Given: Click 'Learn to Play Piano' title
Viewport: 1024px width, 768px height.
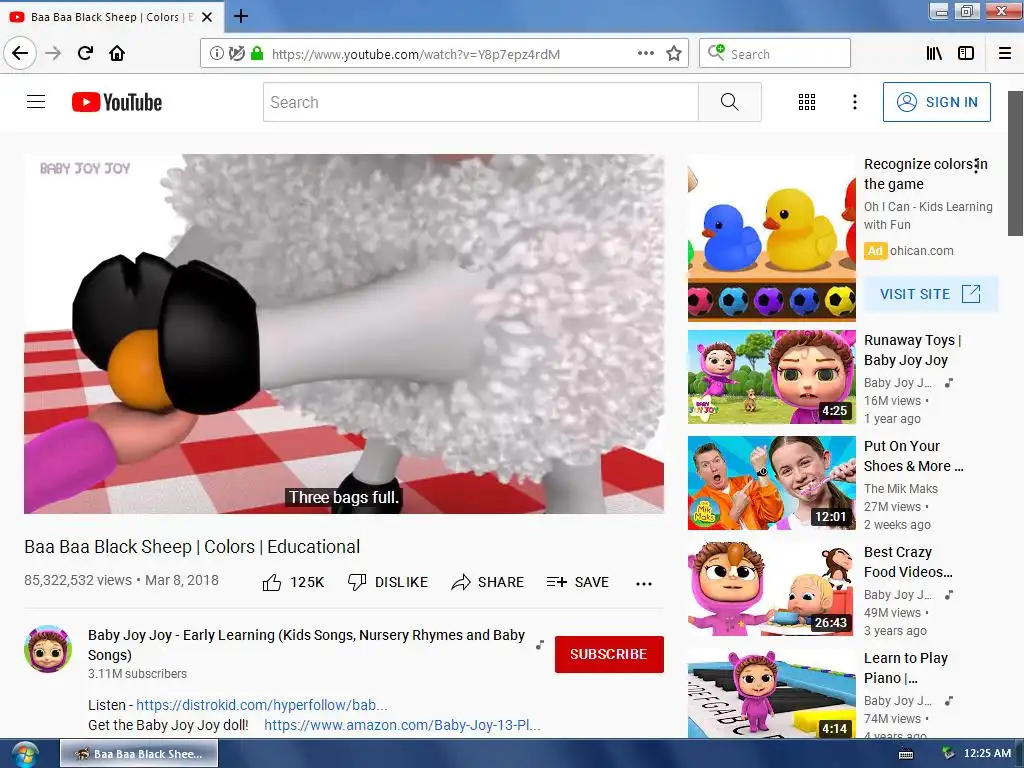Looking at the screenshot, I should tap(906, 668).
